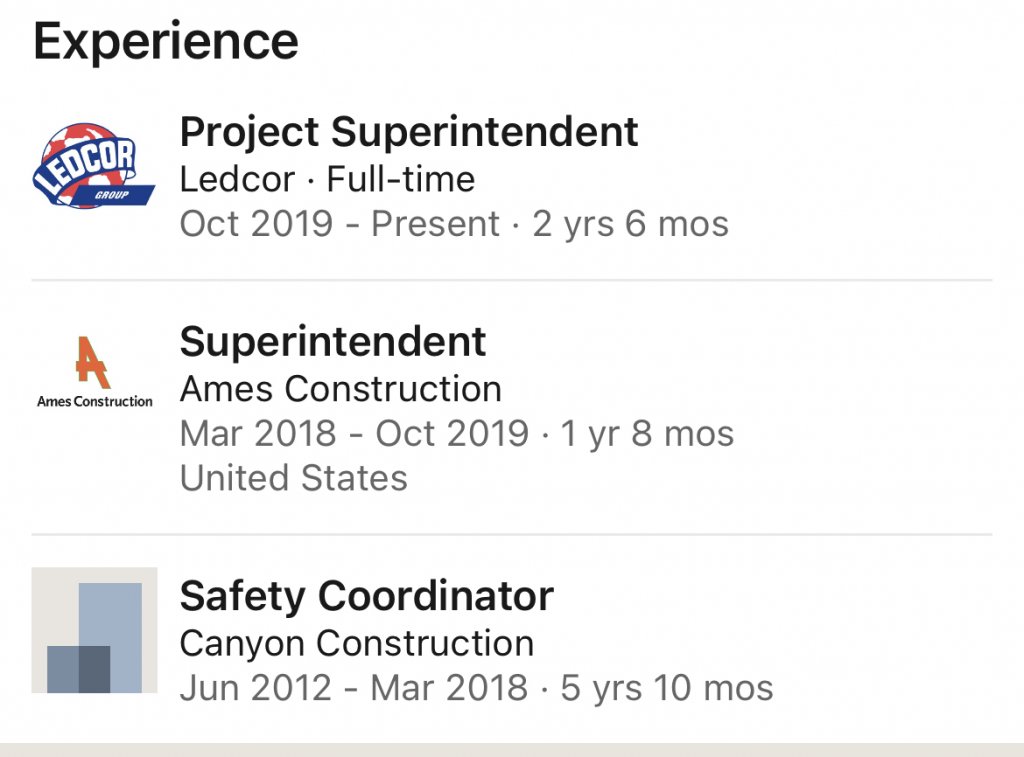This screenshot has width=1024, height=757.
Task: Open the Project Superintendent position
Action: click(x=408, y=132)
